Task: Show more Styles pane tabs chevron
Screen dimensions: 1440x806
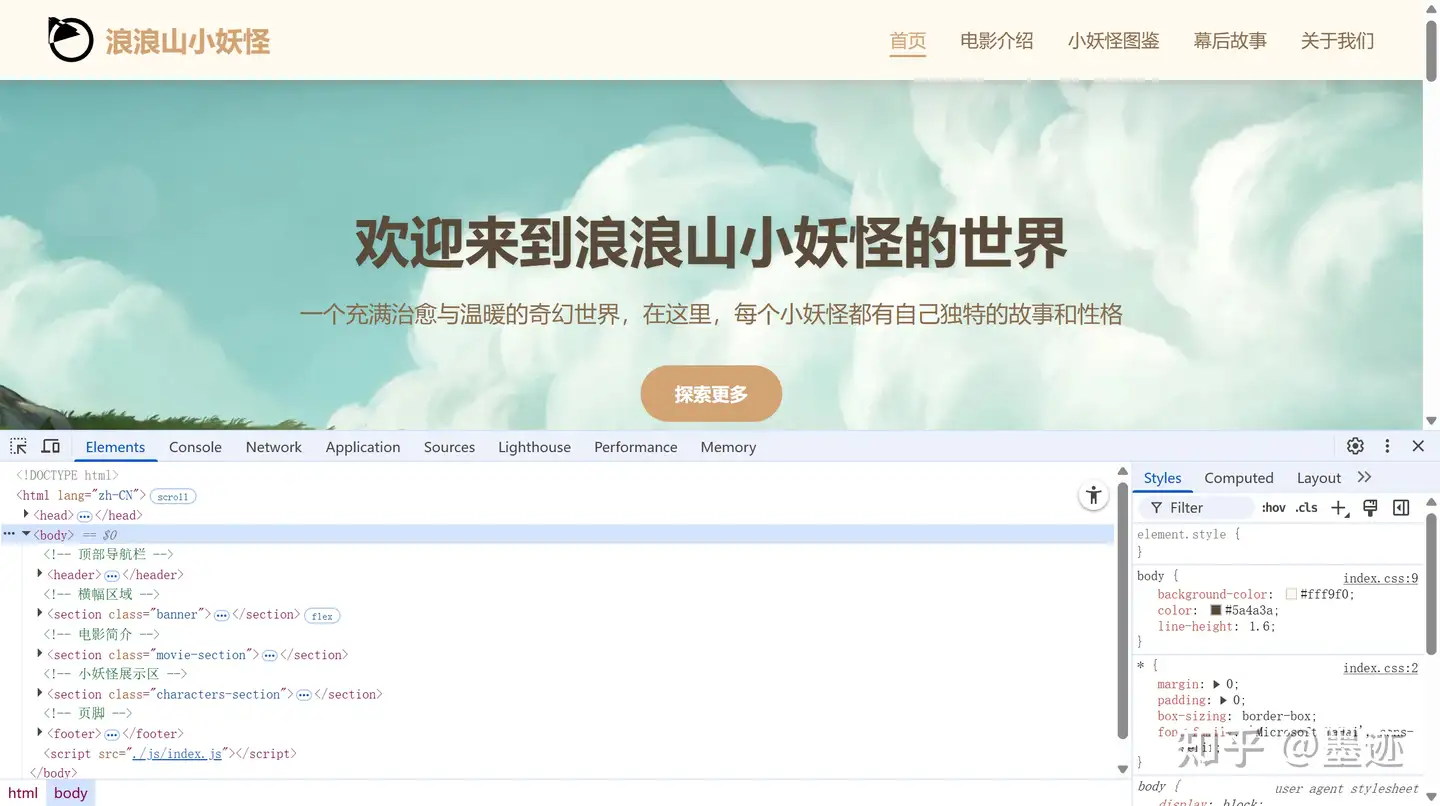Action: pos(1364,477)
